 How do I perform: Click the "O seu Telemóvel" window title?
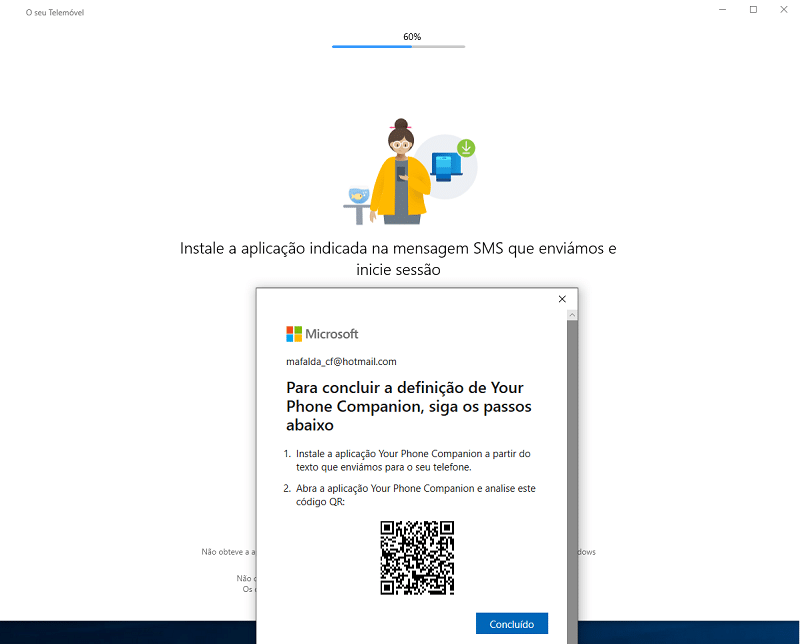[55, 13]
